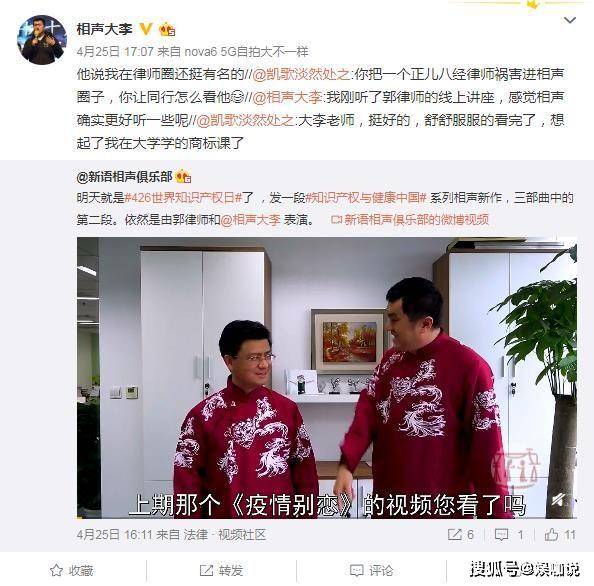This screenshot has height=586, width=594.
Task: Click the gold V verification badge
Action: 146,29
